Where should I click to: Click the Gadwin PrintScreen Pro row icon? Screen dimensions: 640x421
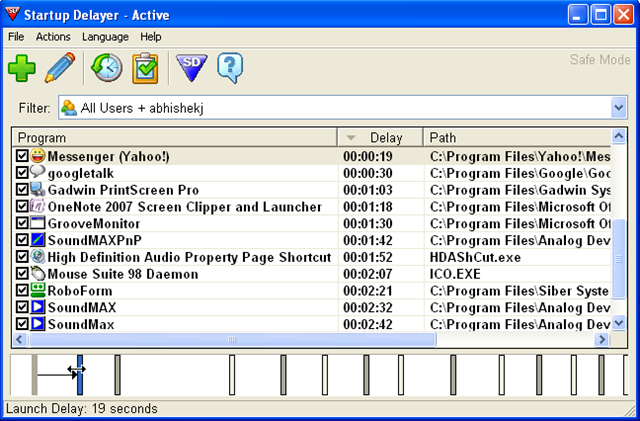click(x=38, y=189)
